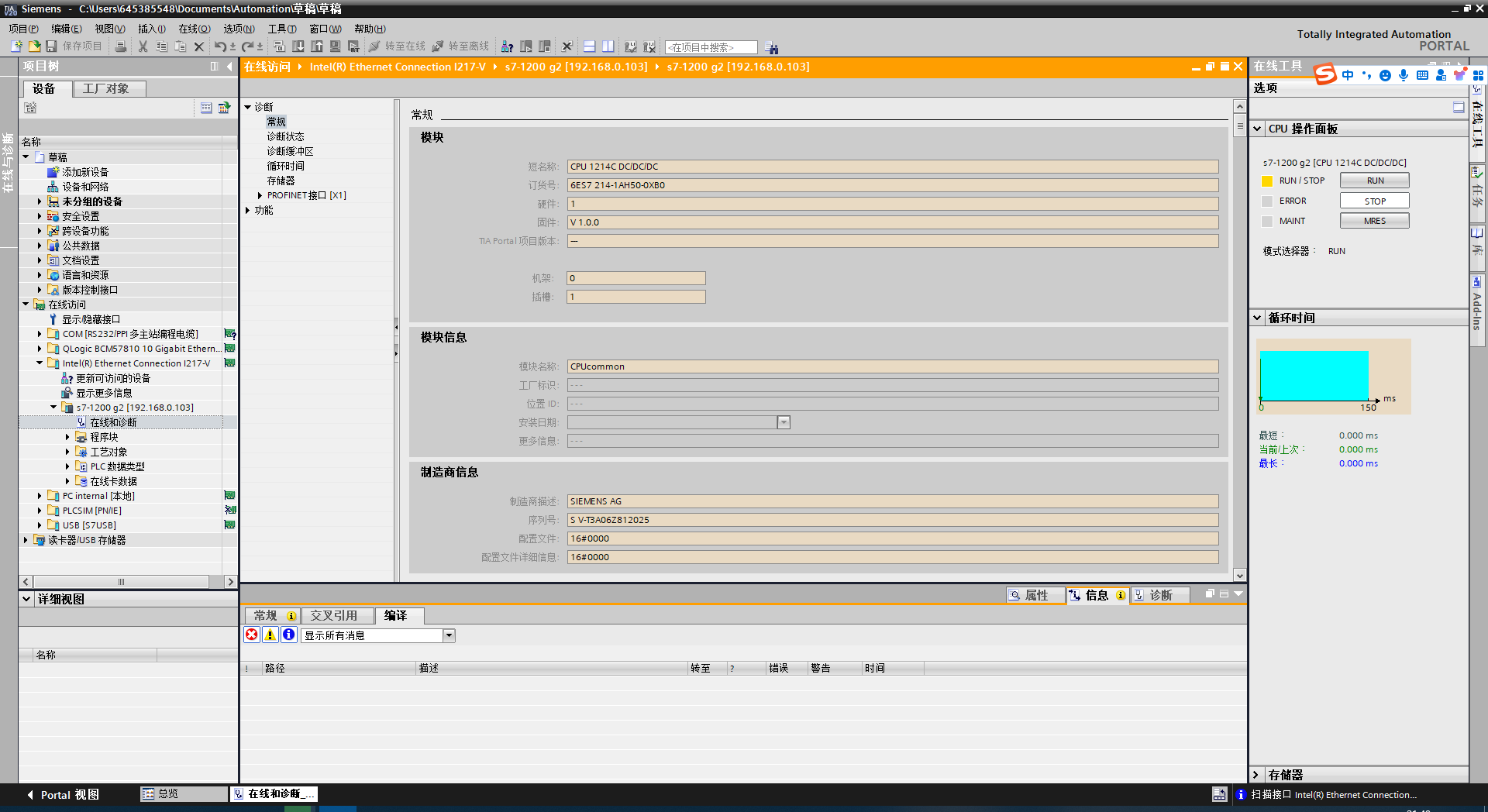1488x812 pixels.
Task: Click the STOP button on CPU panel
Action: pyautogui.click(x=1375, y=201)
